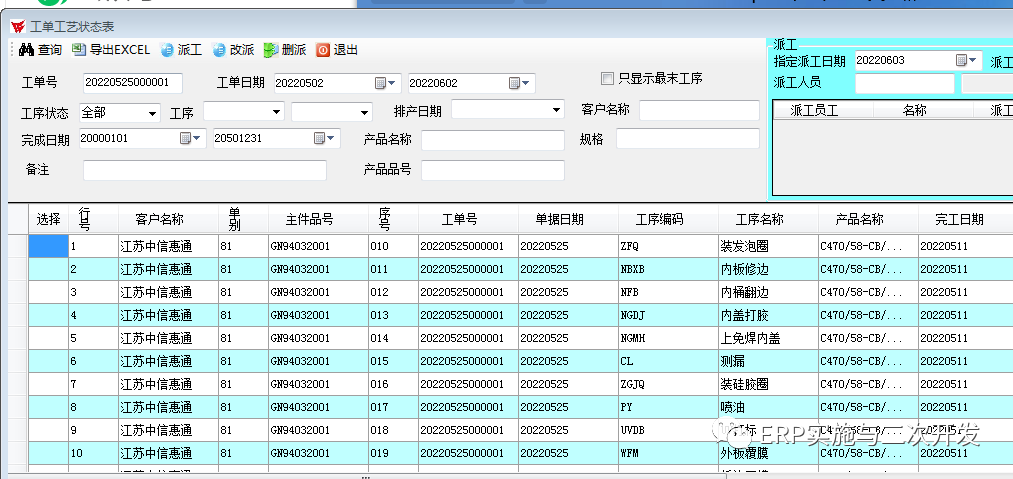1013x479 pixels.
Task: Click the 查询 button label
Action: coord(50,50)
